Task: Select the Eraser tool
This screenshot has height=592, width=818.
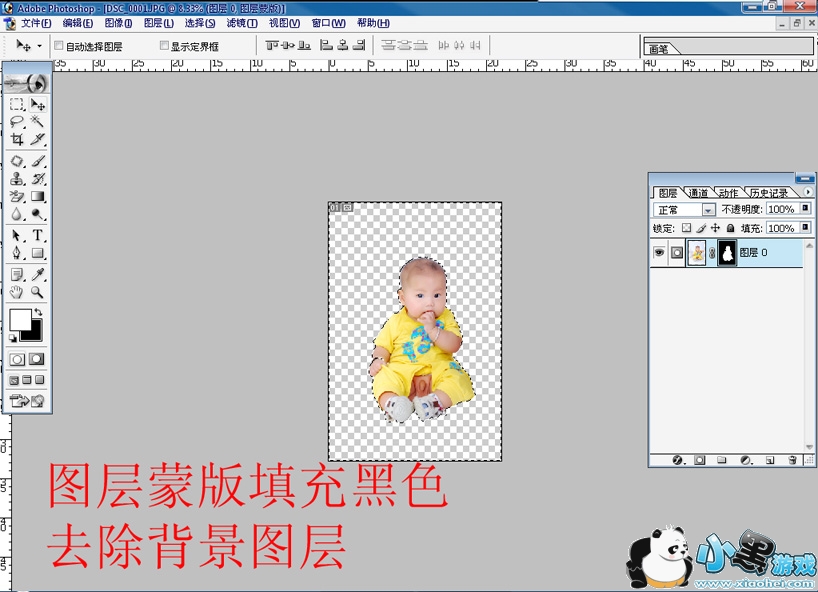Action: tap(17, 197)
